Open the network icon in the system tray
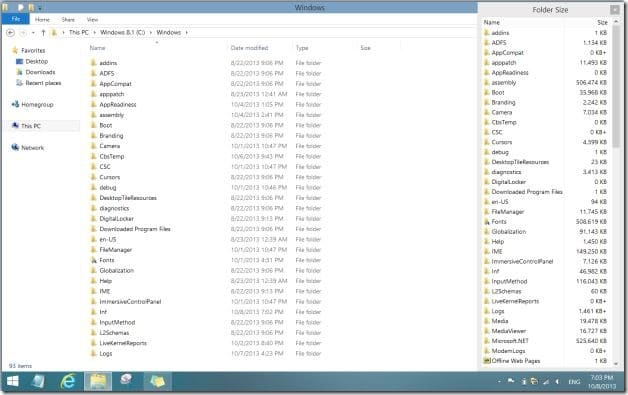This screenshot has height=395, width=628. tap(545, 382)
